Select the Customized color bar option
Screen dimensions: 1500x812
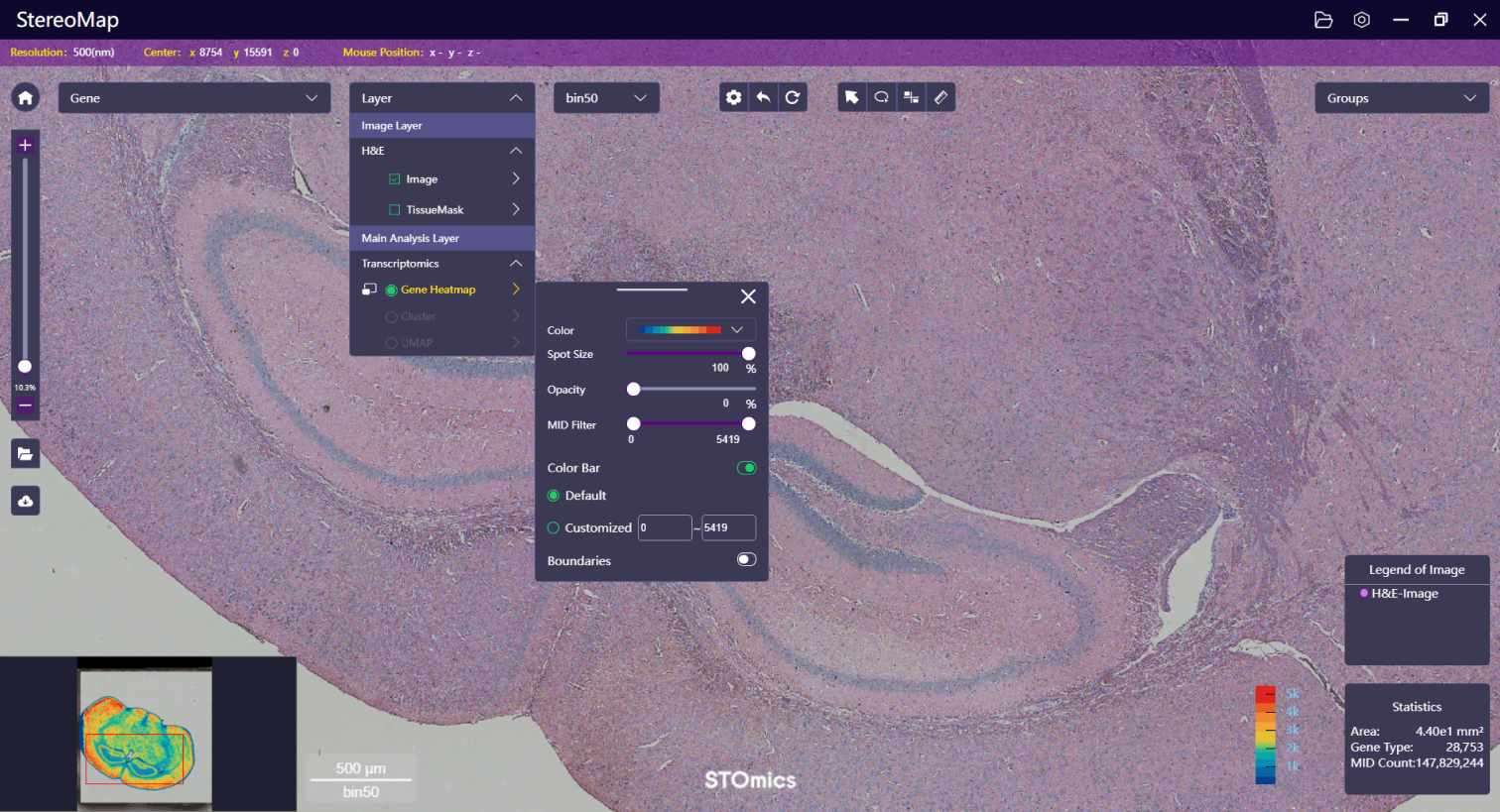tap(554, 528)
